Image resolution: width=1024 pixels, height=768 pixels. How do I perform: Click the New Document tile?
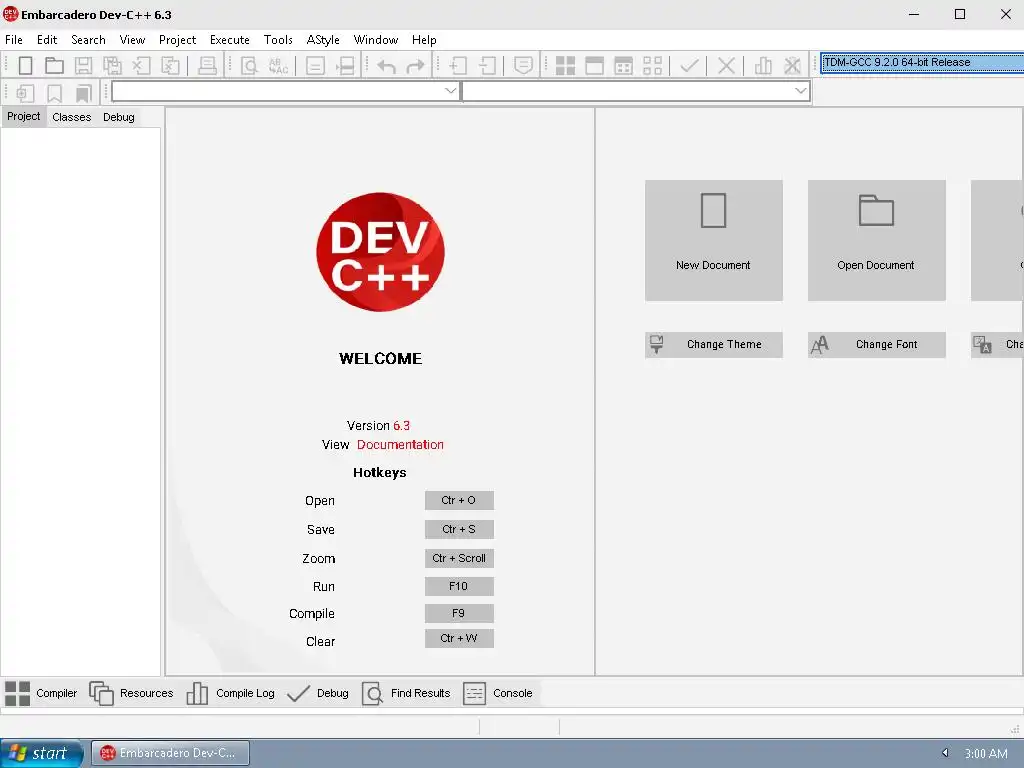tap(713, 240)
